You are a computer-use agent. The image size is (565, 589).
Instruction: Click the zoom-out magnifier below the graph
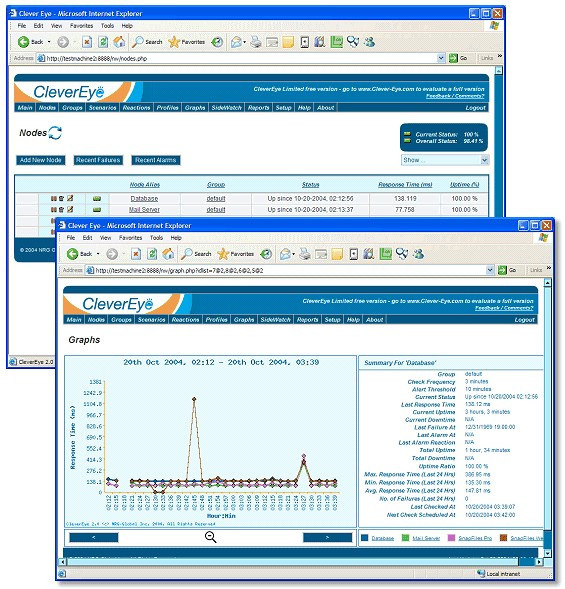click(x=210, y=537)
